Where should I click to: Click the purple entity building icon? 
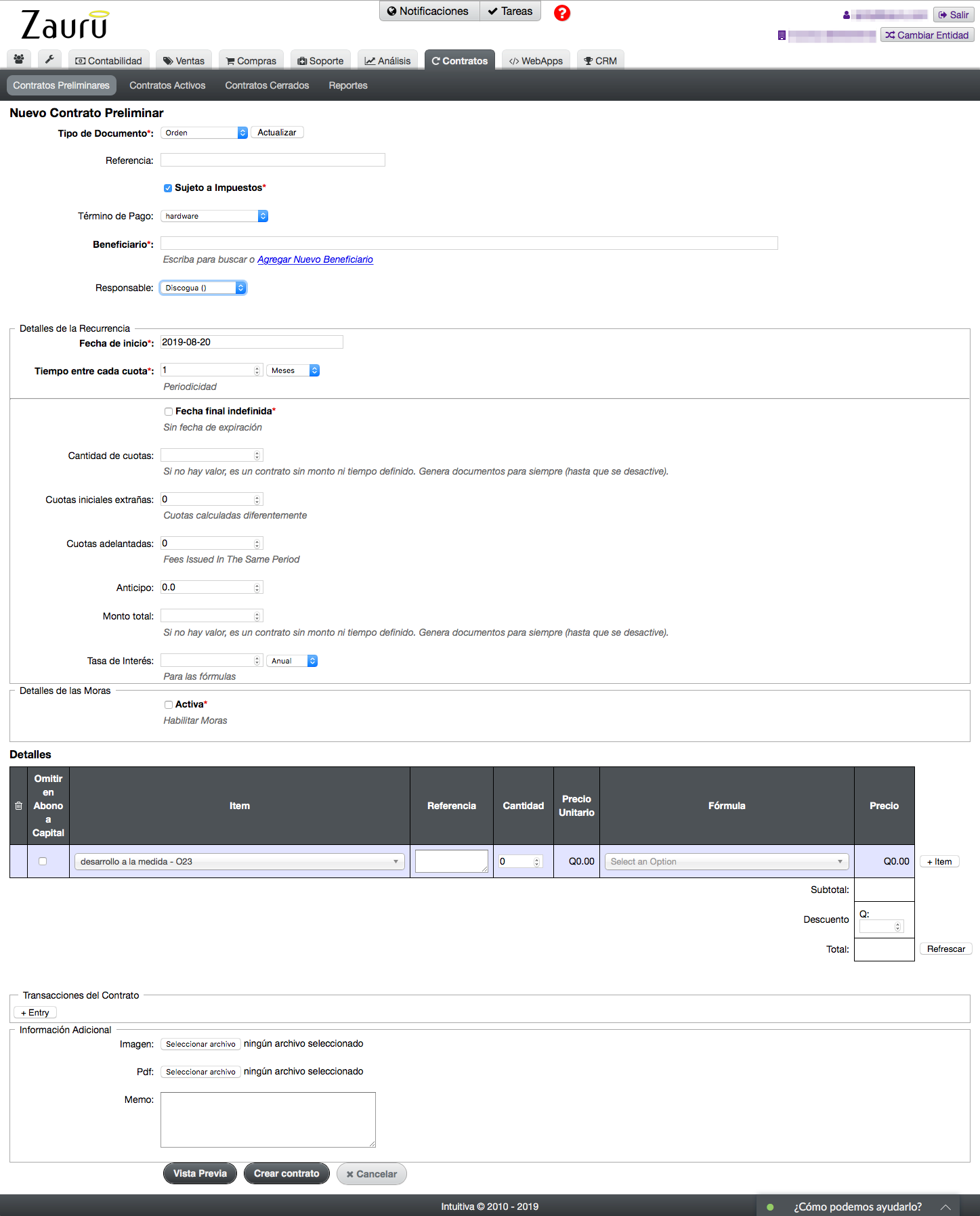[782, 35]
